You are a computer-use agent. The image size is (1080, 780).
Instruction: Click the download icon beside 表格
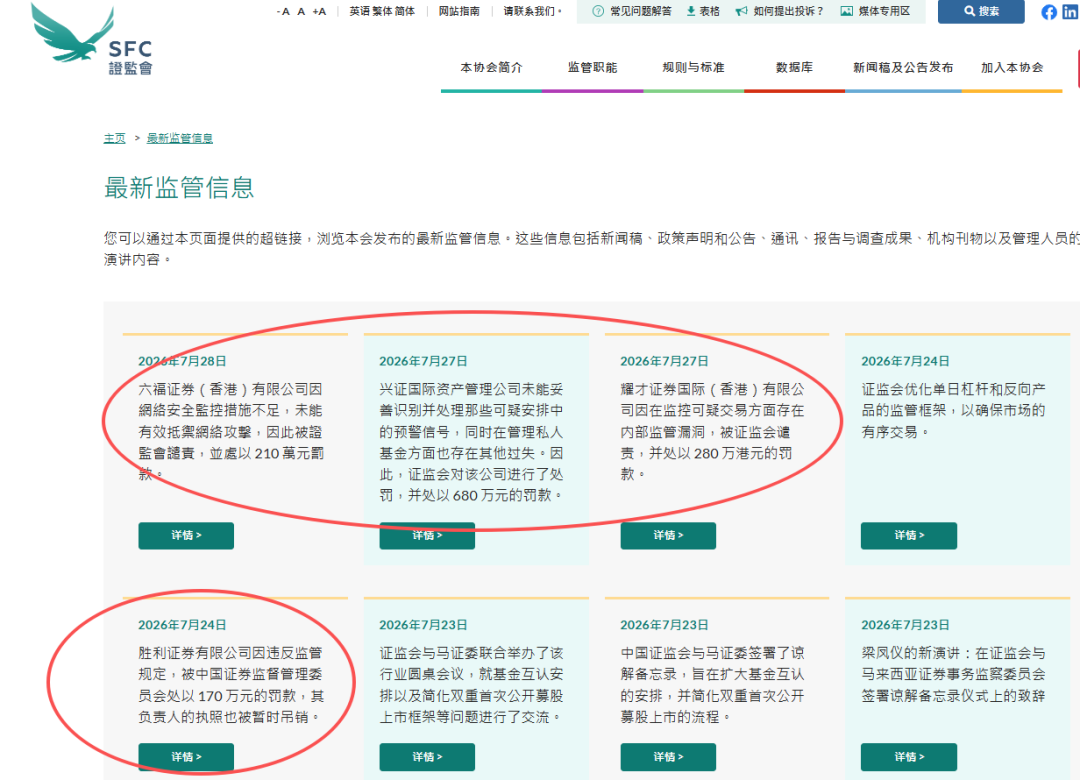coord(691,11)
